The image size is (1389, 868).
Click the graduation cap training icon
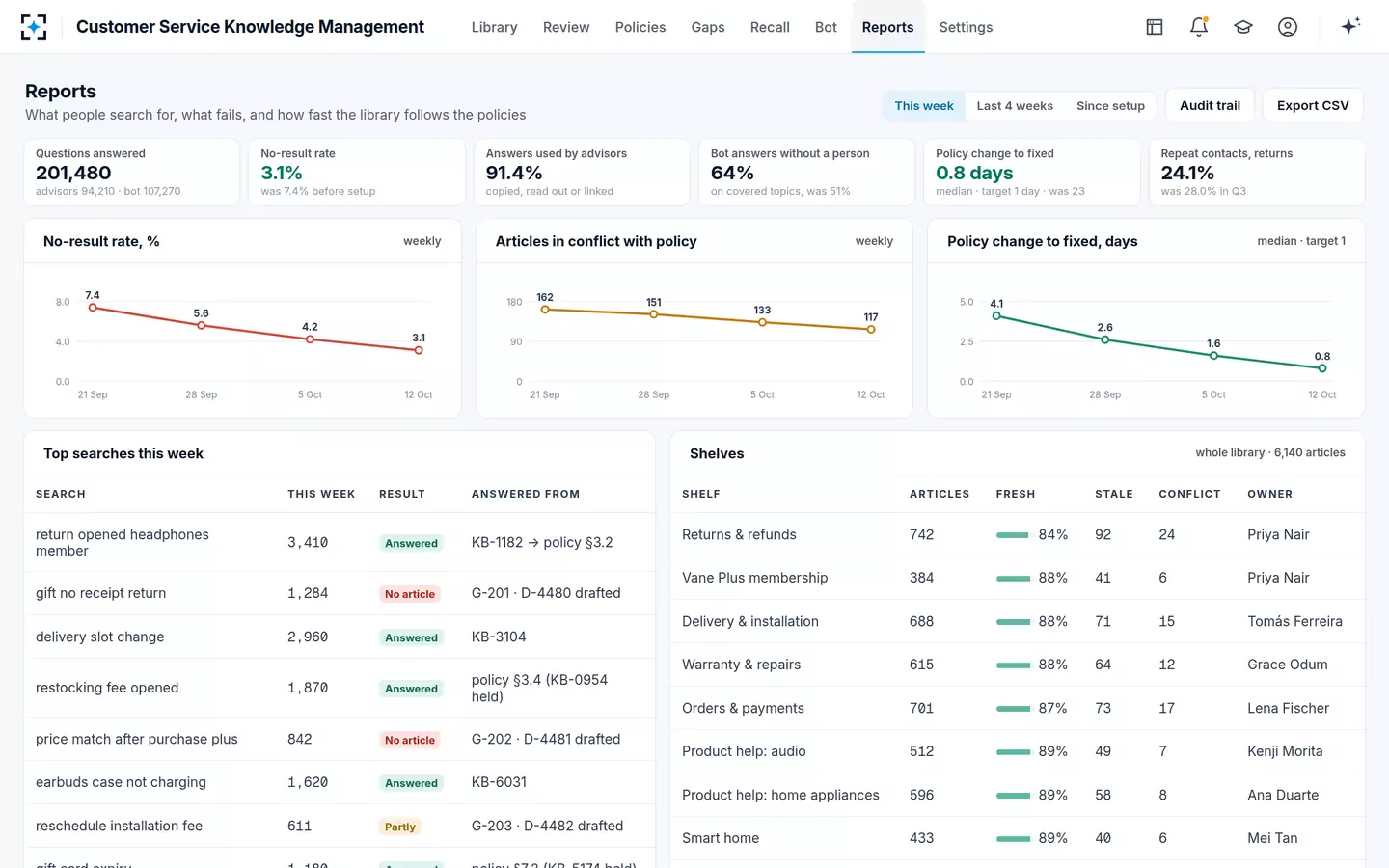point(1243,27)
